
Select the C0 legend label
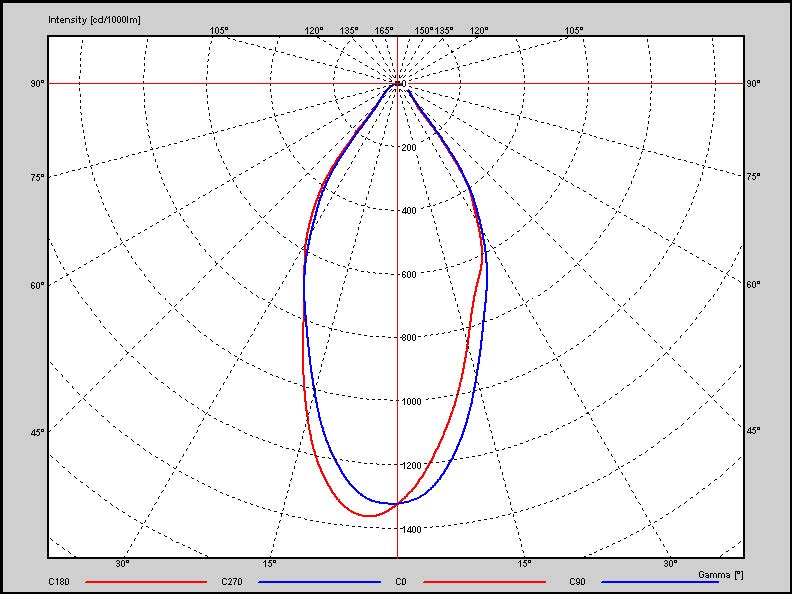point(401,582)
